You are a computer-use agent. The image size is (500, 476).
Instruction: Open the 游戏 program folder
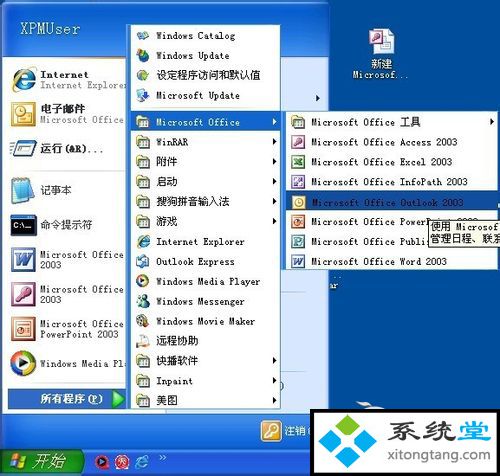(x=205, y=222)
